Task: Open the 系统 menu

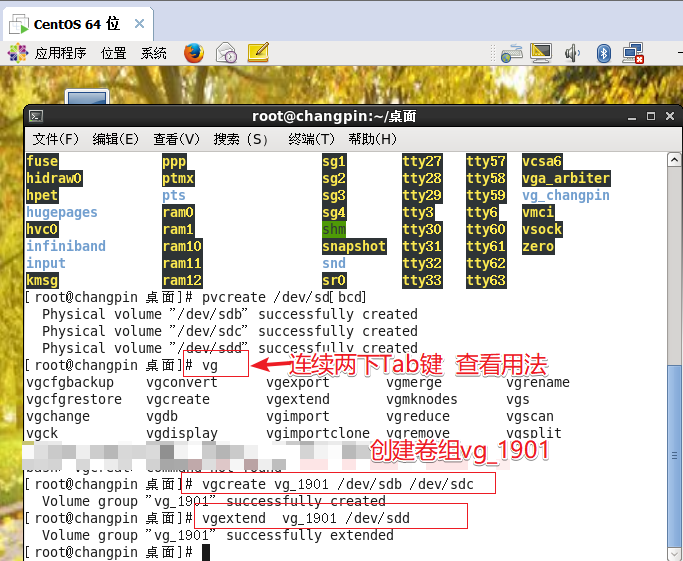Action: point(153,53)
